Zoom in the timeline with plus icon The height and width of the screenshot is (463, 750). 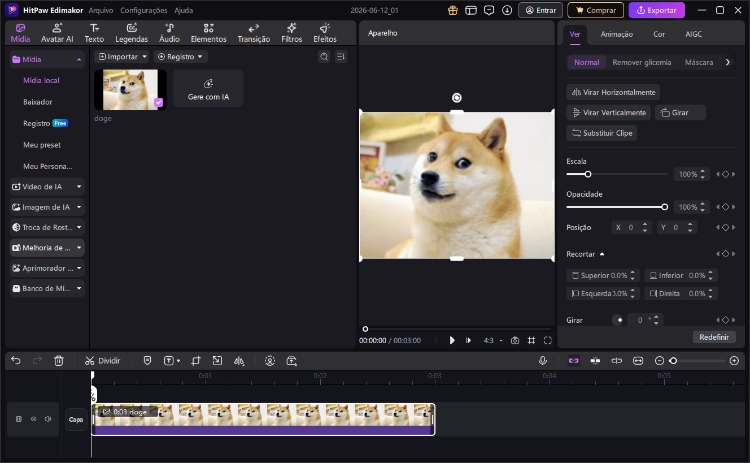coord(734,361)
